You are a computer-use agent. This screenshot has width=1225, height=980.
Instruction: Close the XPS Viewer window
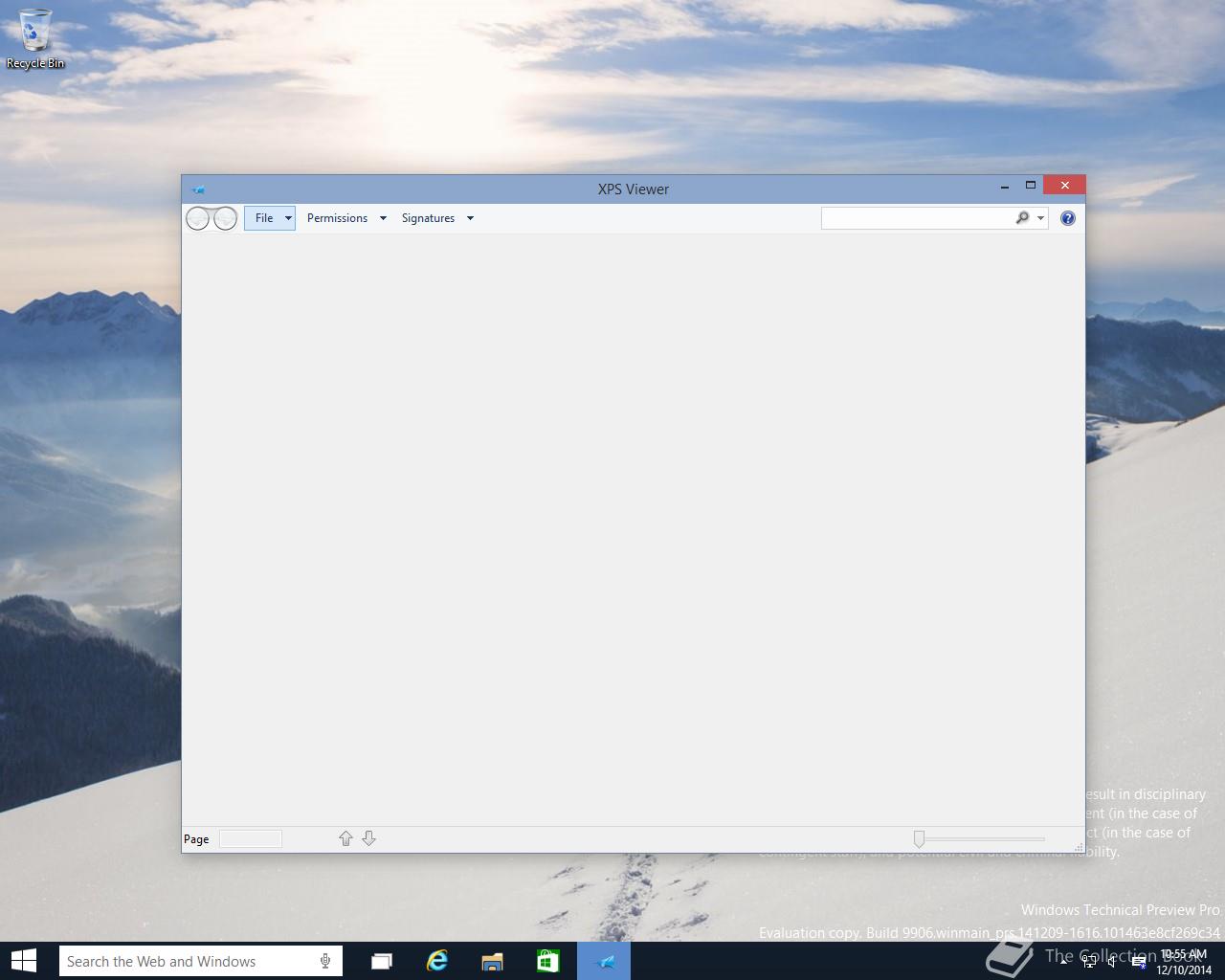[x=1064, y=186]
